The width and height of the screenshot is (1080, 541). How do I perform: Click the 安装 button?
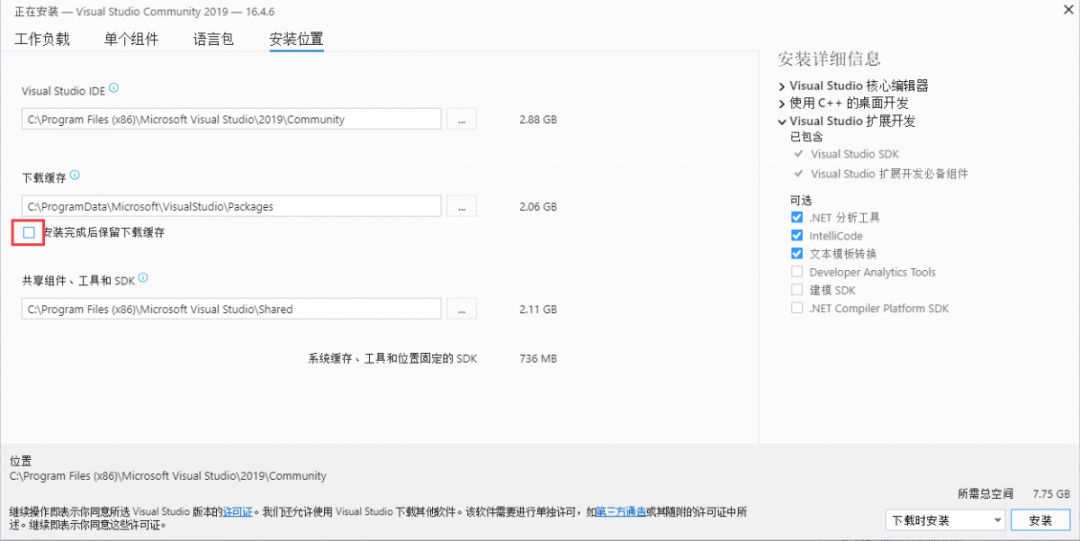1041,520
